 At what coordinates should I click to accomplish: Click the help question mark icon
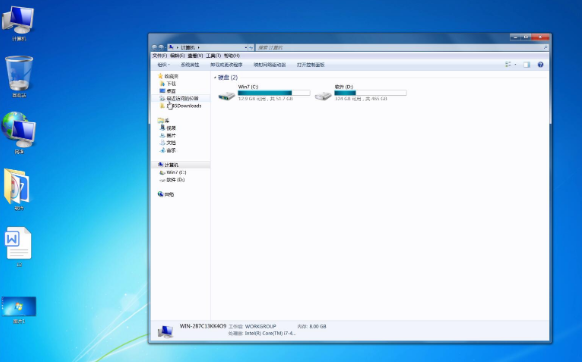(x=540, y=65)
